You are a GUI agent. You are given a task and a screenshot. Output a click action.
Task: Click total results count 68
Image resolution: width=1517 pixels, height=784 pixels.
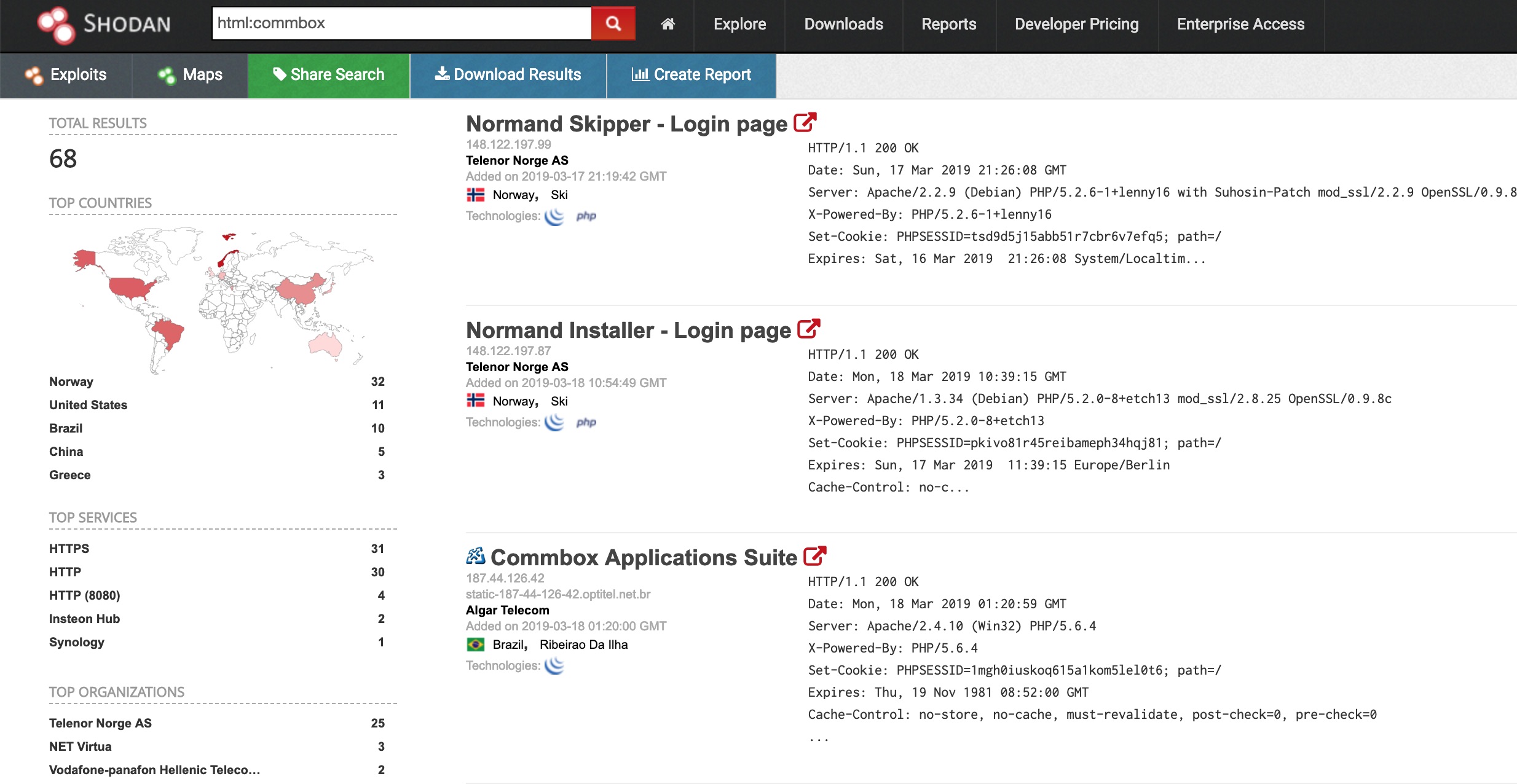point(63,159)
